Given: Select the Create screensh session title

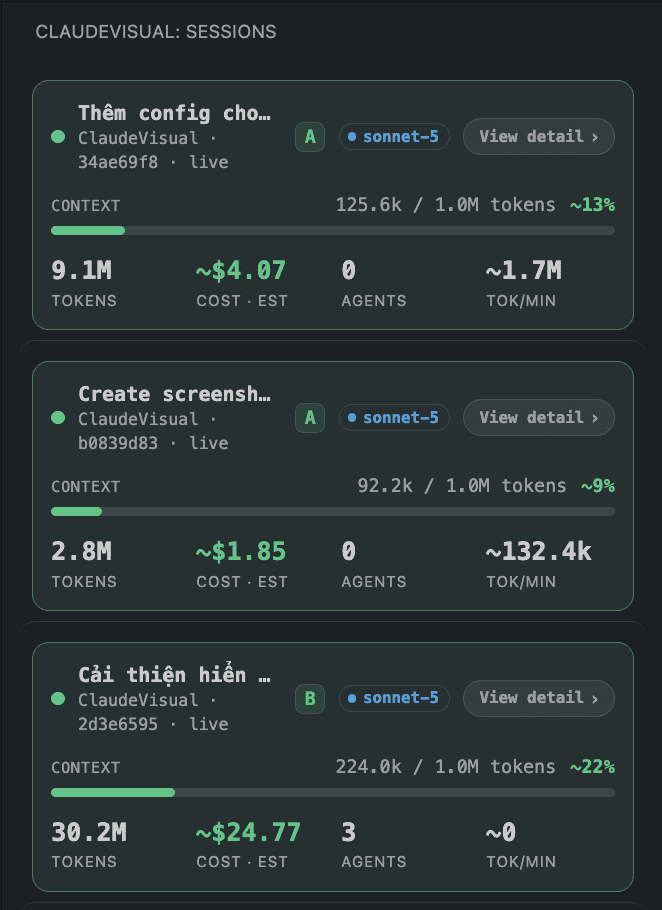Looking at the screenshot, I should (x=175, y=394).
